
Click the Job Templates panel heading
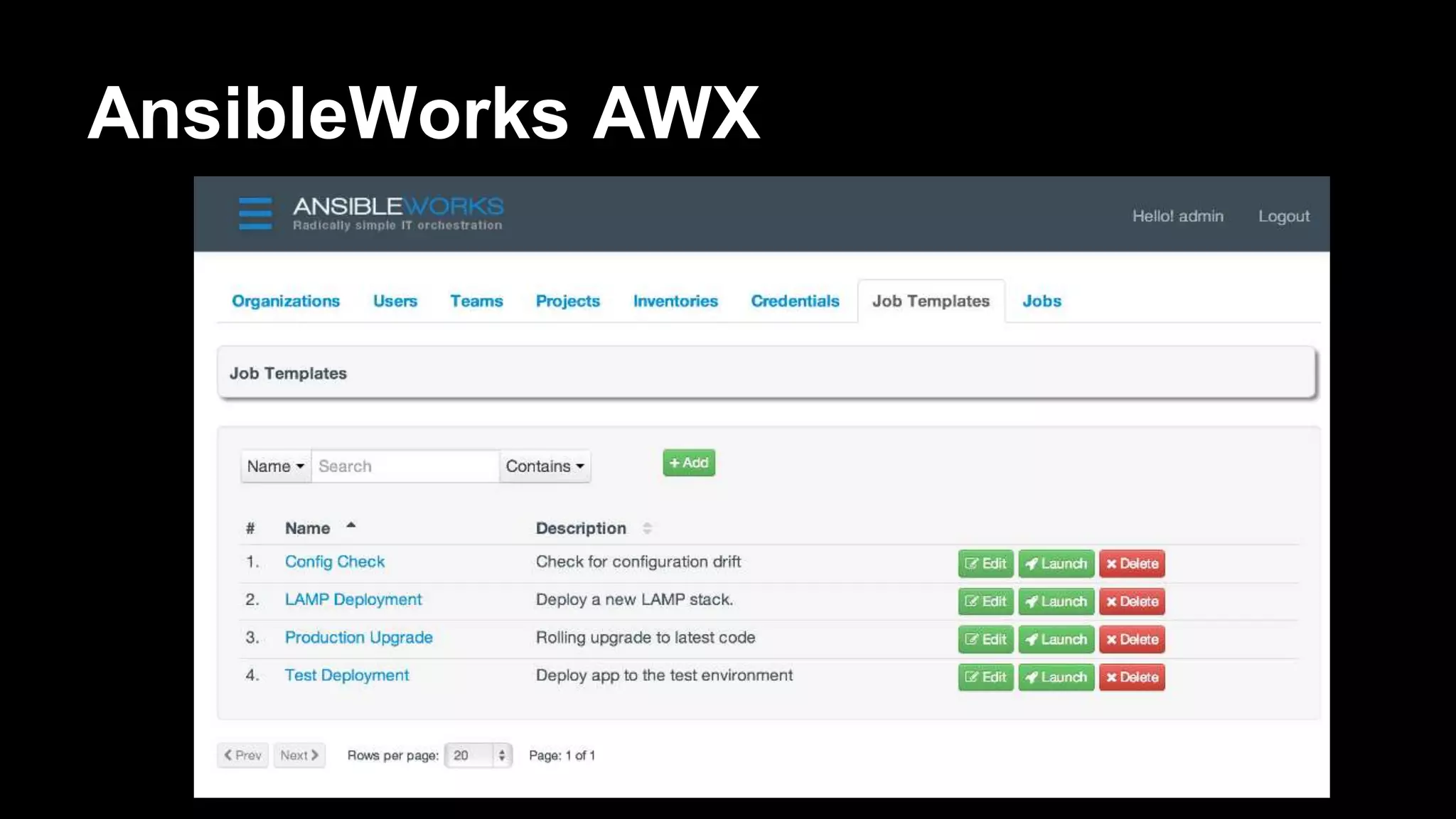pos(288,373)
